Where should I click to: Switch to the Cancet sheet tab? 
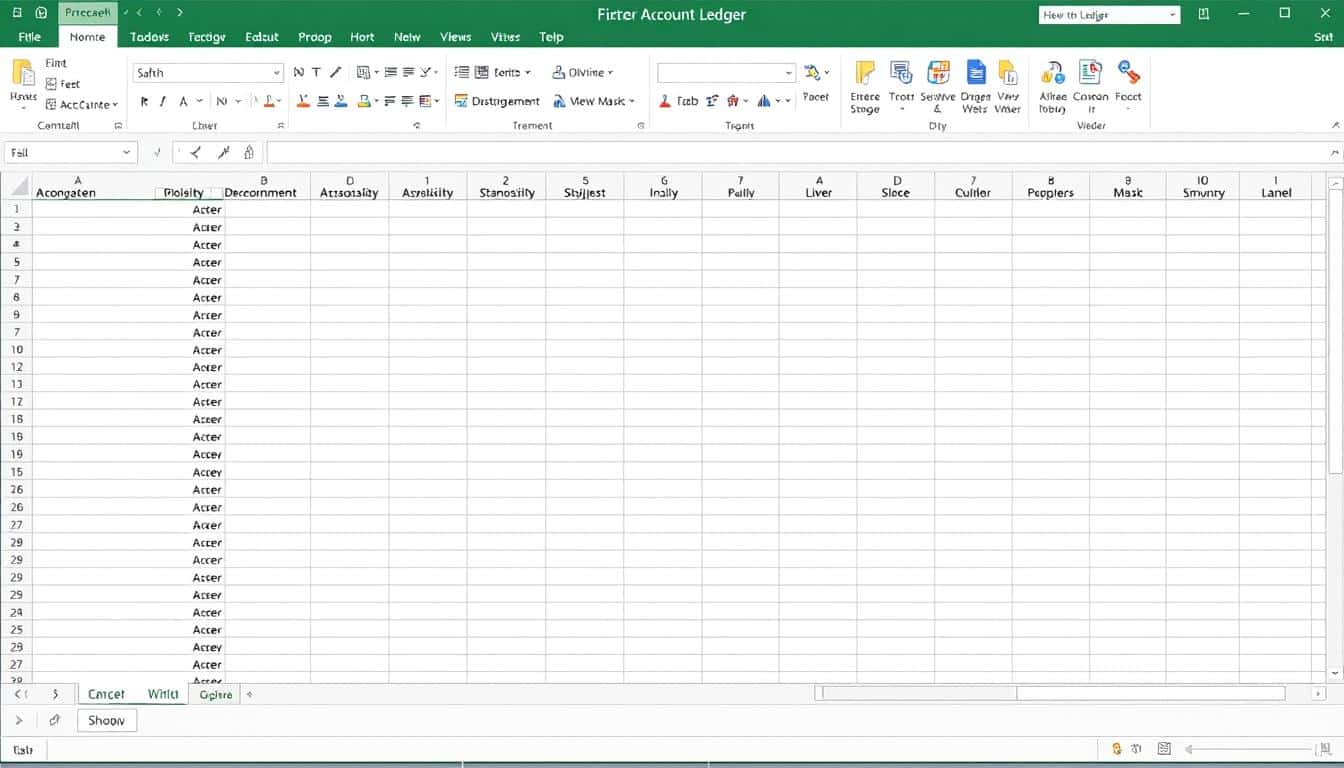(106, 694)
